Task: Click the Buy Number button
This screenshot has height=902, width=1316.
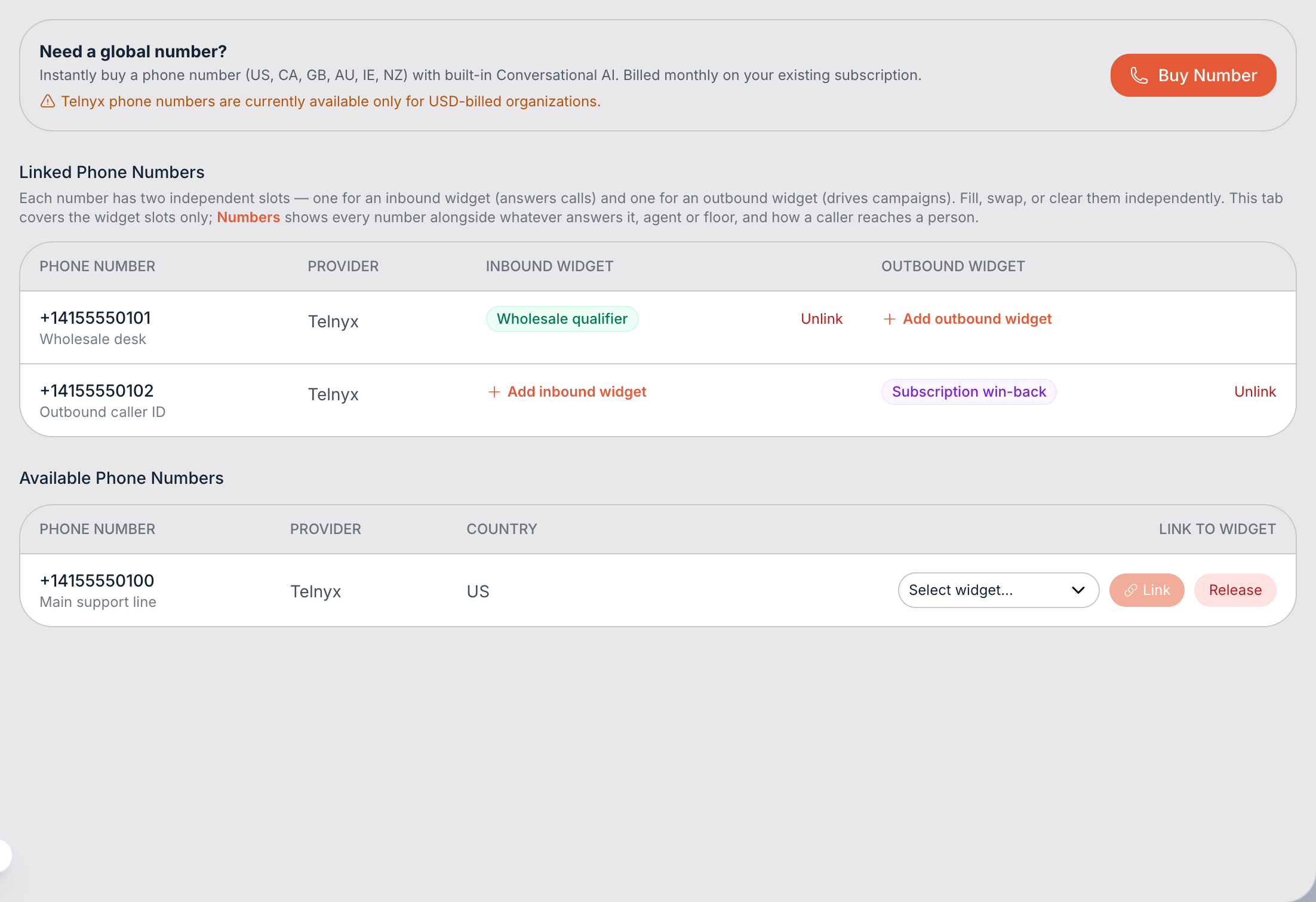Action: click(x=1193, y=75)
